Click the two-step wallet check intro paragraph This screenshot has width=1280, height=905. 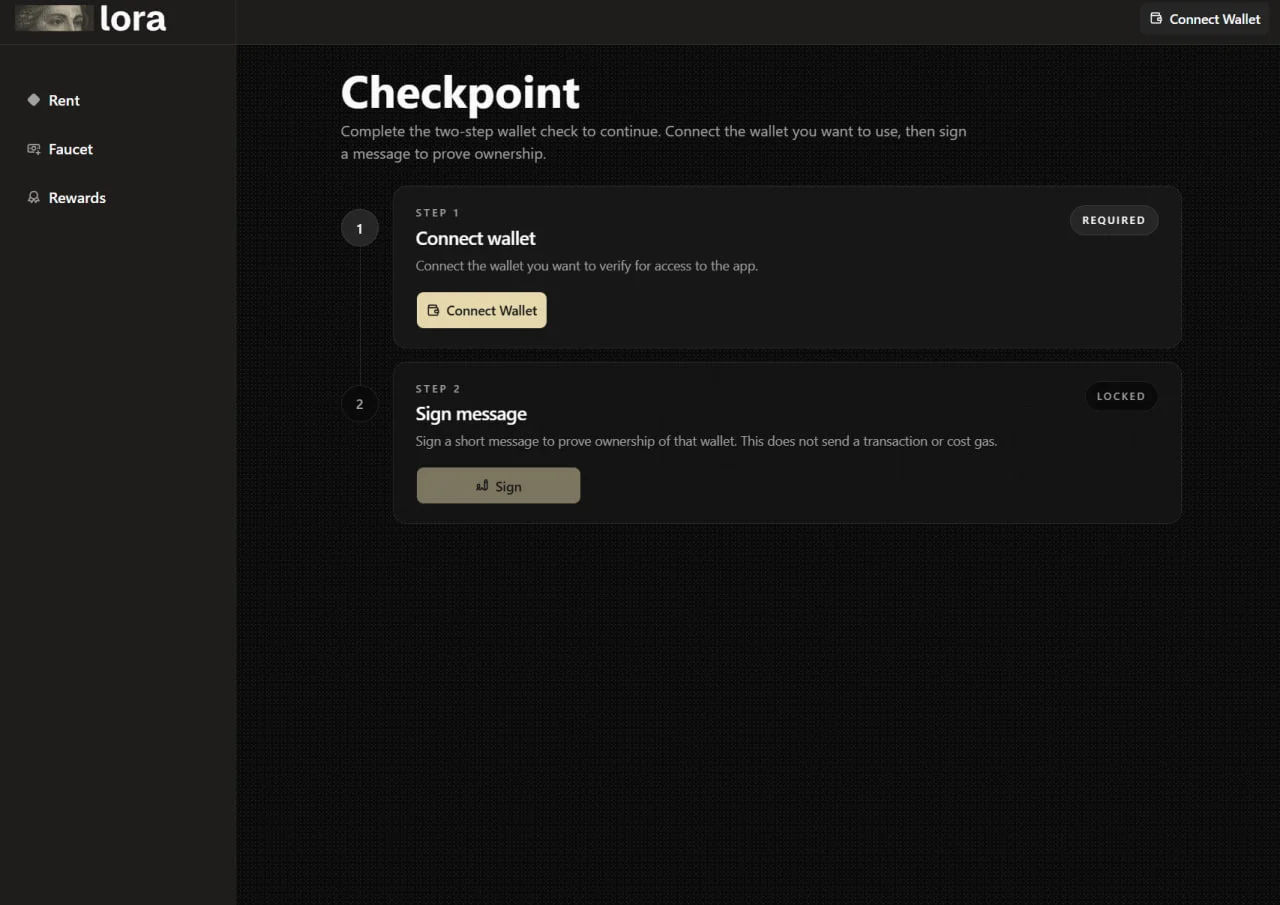pyautogui.click(x=654, y=143)
